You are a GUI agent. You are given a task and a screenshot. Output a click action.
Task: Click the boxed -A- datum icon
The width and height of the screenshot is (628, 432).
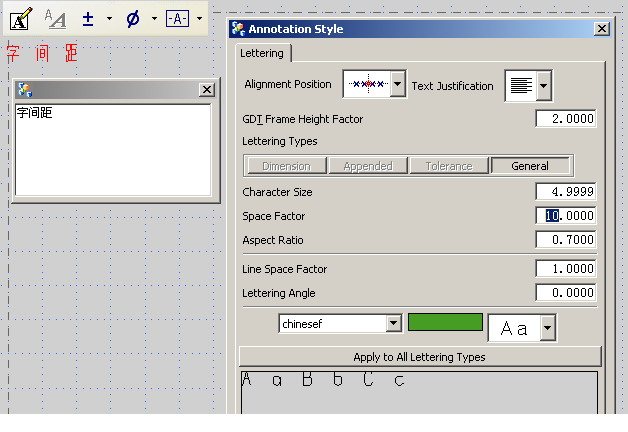tap(177, 18)
